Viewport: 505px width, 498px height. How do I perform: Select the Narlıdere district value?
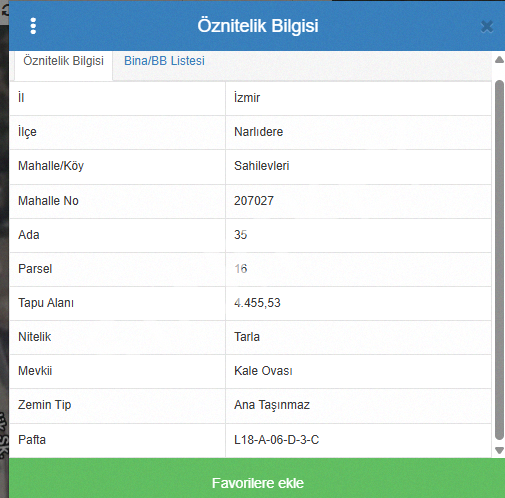pyautogui.click(x=259, y=132)
